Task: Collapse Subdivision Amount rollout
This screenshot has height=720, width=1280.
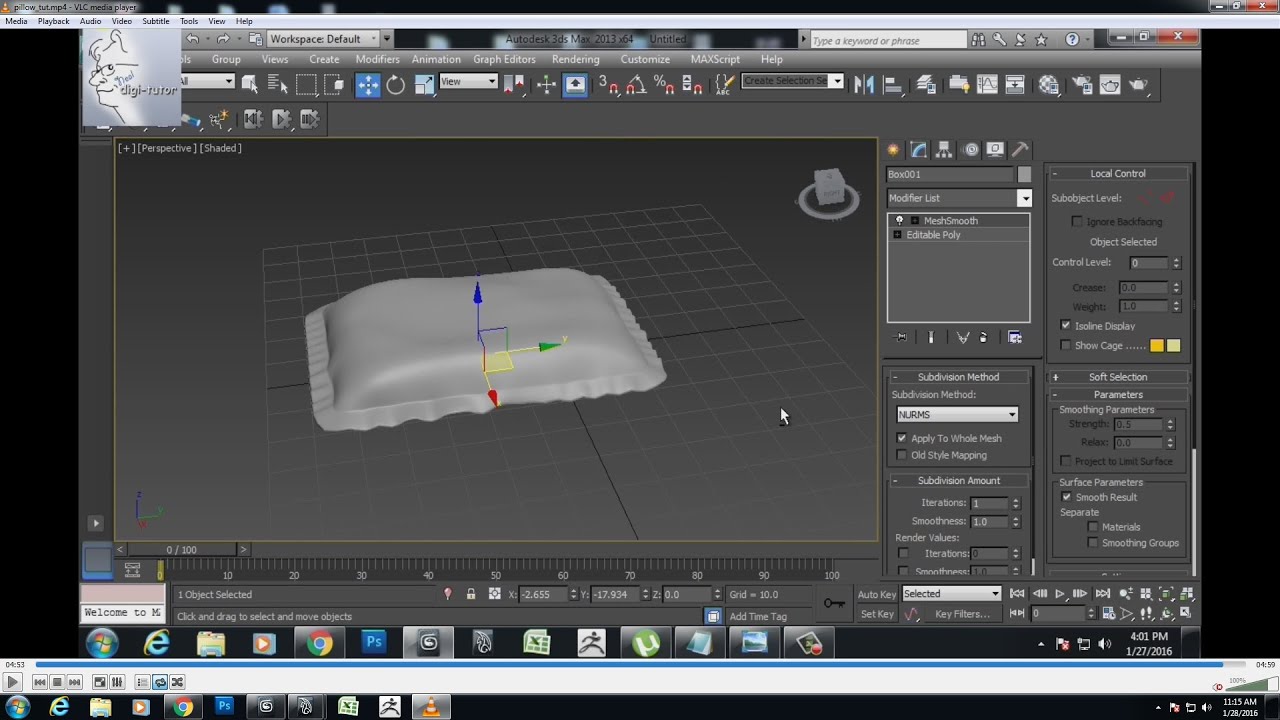Action: (958, 481)
